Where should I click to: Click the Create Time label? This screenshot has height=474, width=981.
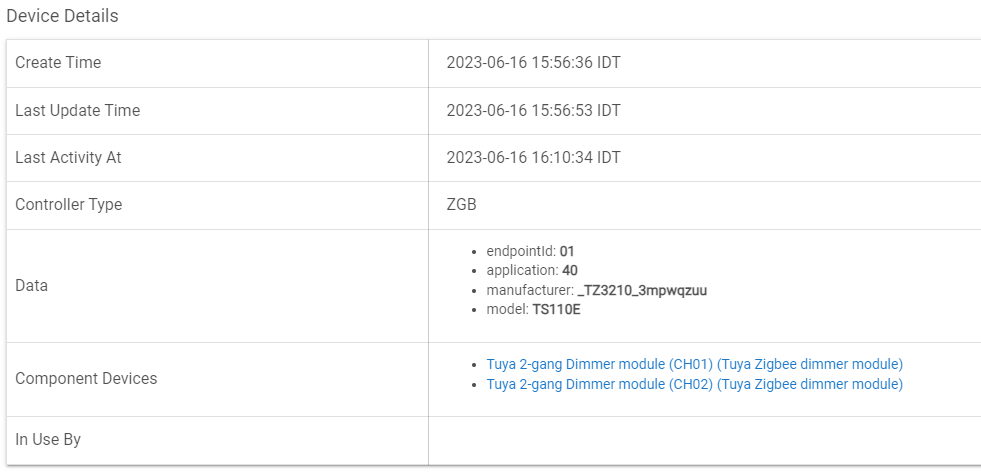click(x=58, y=62)
